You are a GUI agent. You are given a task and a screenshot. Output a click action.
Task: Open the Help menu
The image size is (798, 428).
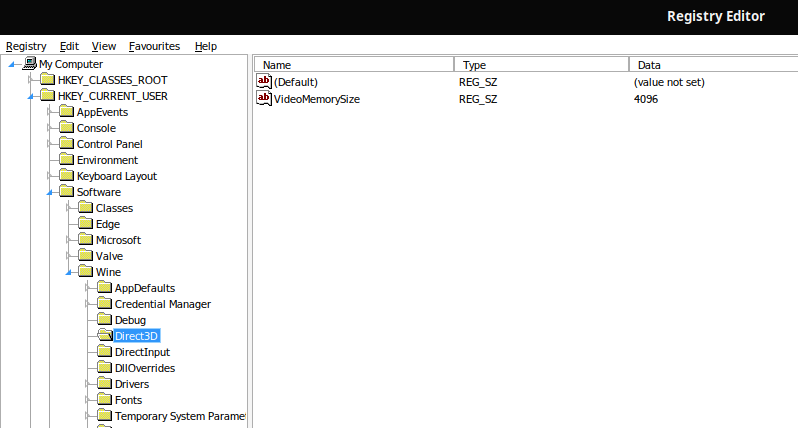(x=206, y=46)
